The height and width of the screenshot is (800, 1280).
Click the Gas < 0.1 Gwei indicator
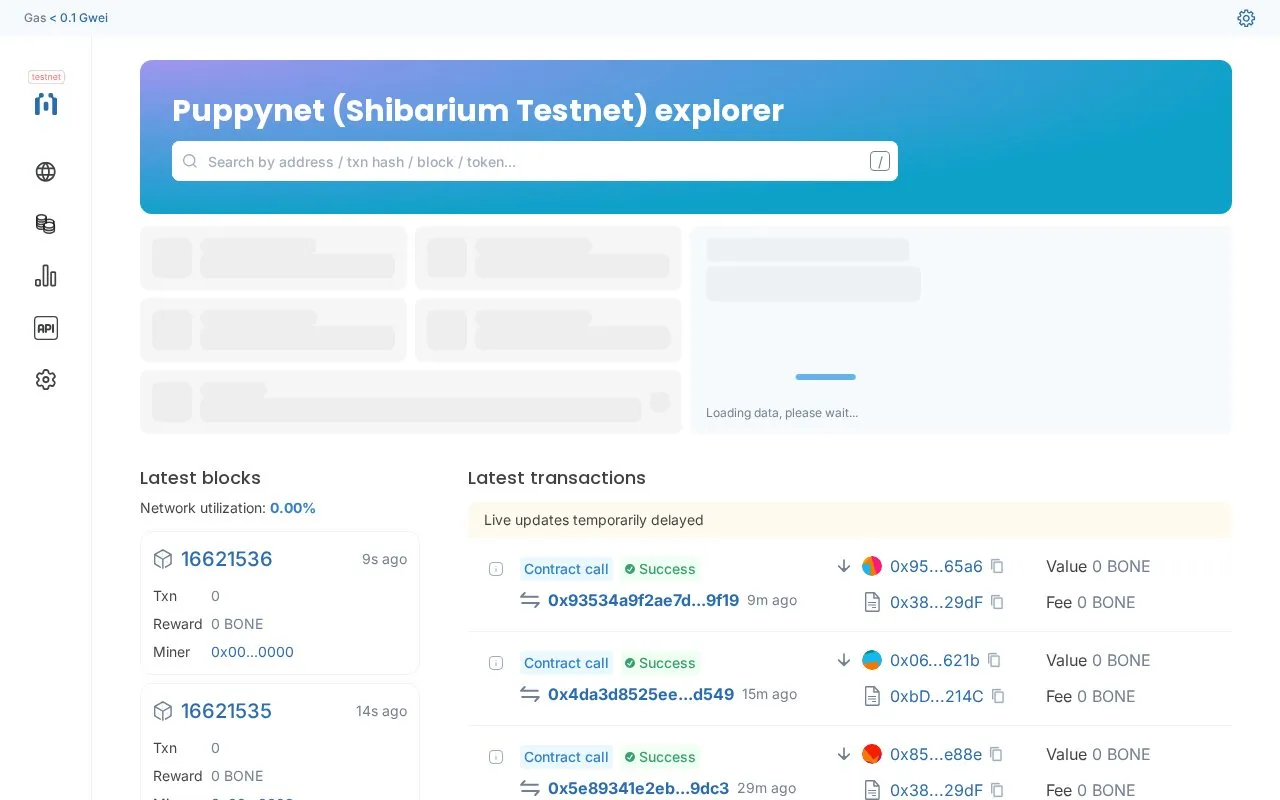tap(66, 18)
